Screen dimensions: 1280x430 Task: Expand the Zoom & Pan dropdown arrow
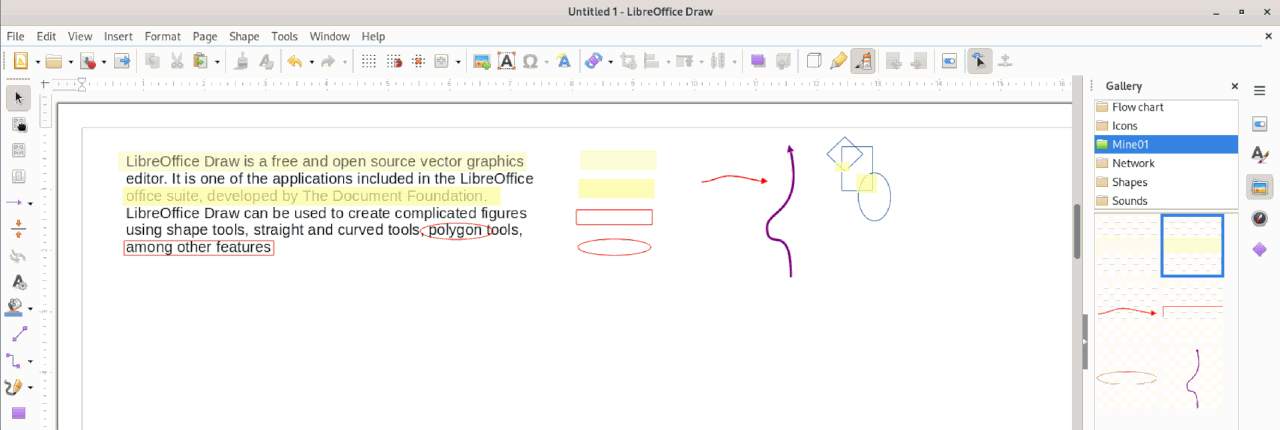[x=459, y=62]
